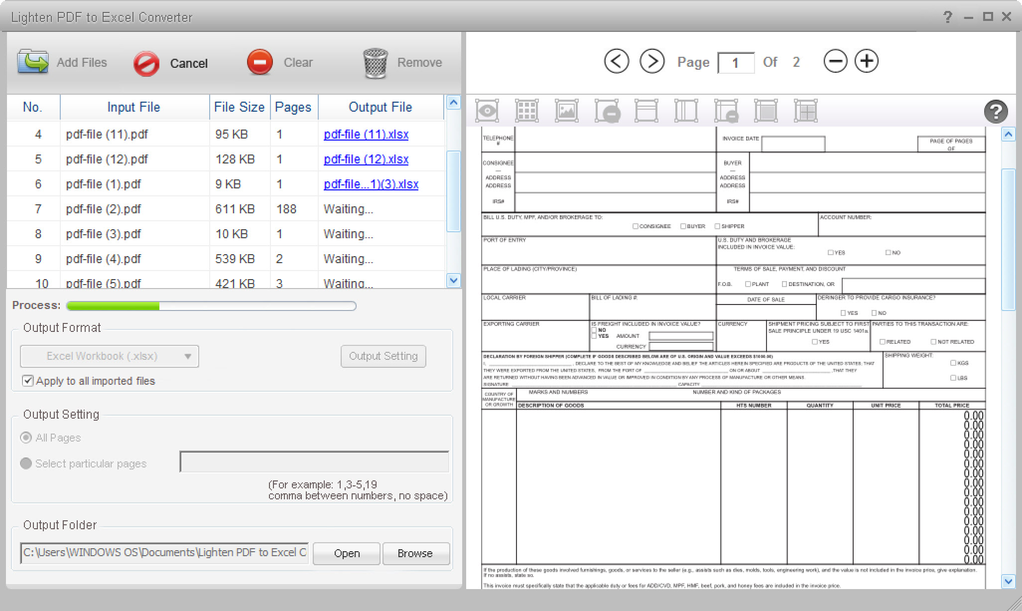This screenshot has height=611, width=1022.
Task: Select the image area marking tool
Action: (566, 111)
